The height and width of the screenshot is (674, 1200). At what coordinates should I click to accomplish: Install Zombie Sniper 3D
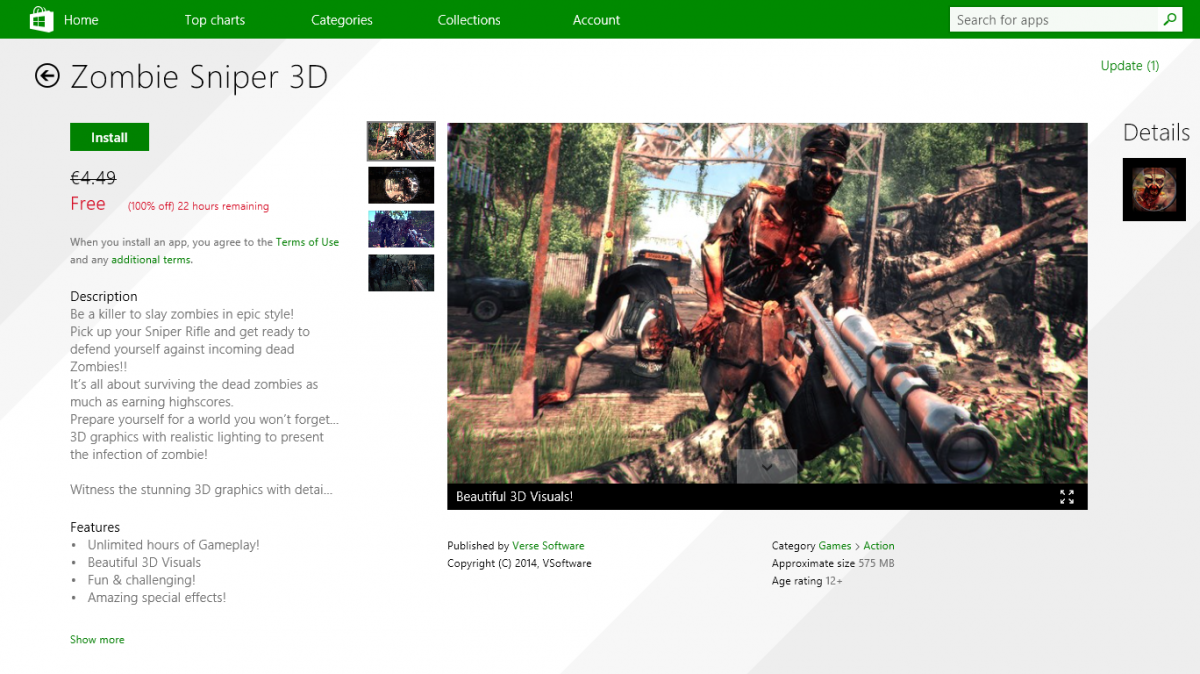point(109,137)
